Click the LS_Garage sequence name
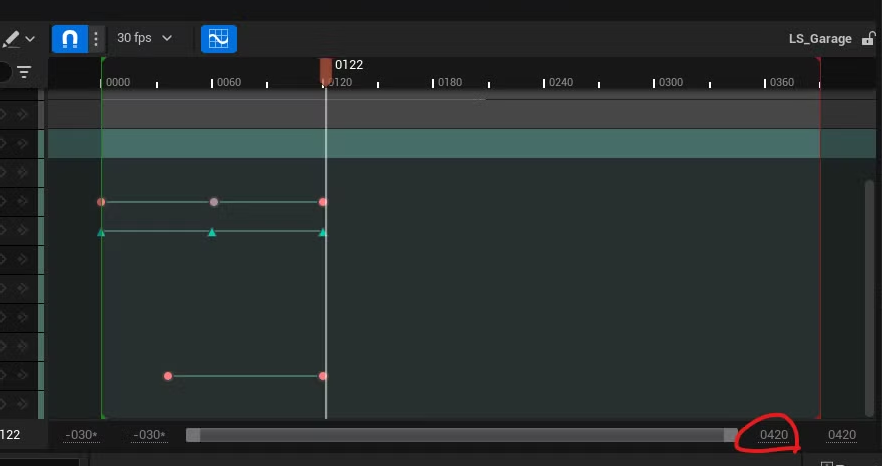The height and width of the screenshot is (466, 882). [x=820, y=39]
